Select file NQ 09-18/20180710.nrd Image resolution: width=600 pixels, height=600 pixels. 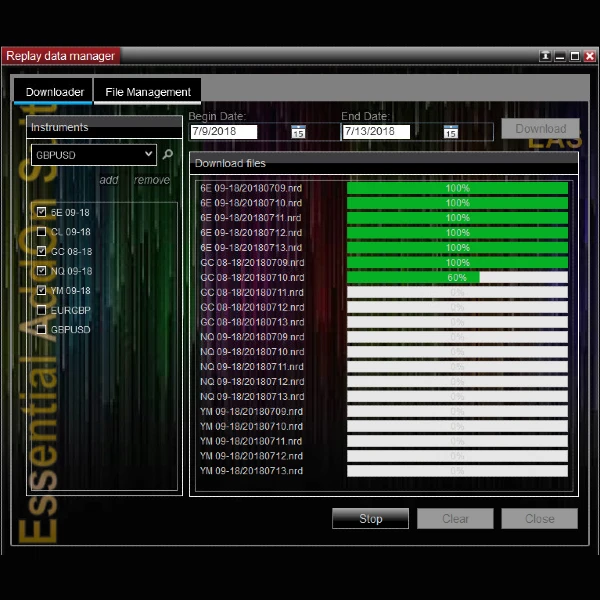tap(252, 352)
